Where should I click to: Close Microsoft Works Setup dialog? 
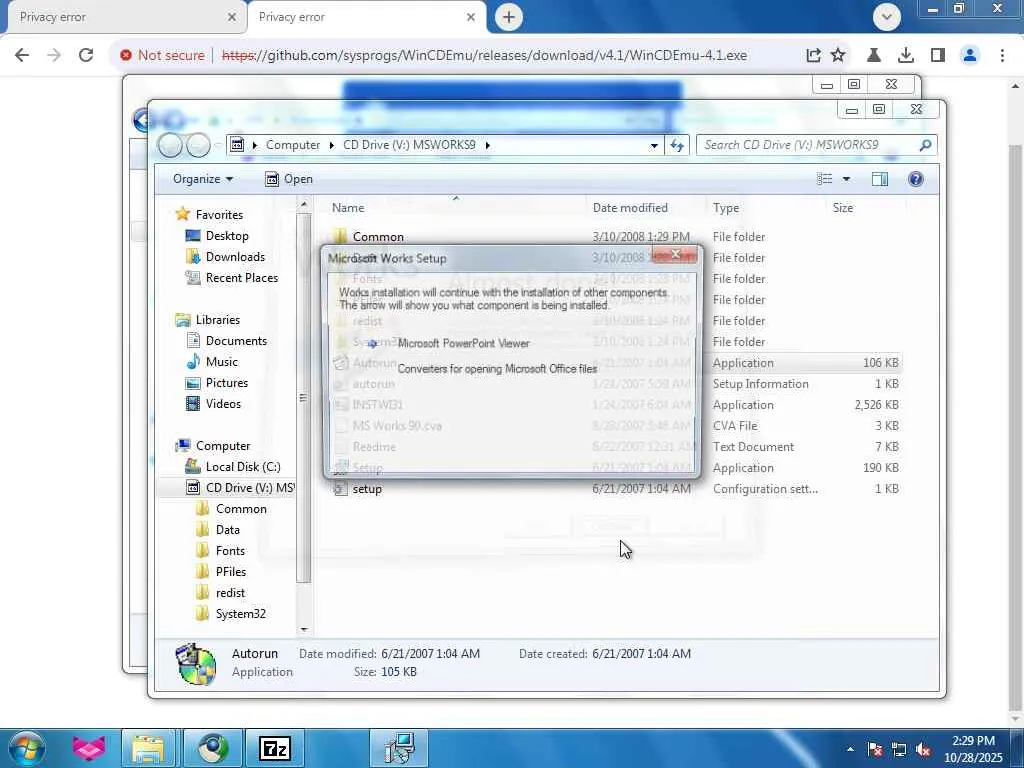(x=675, y=255)
